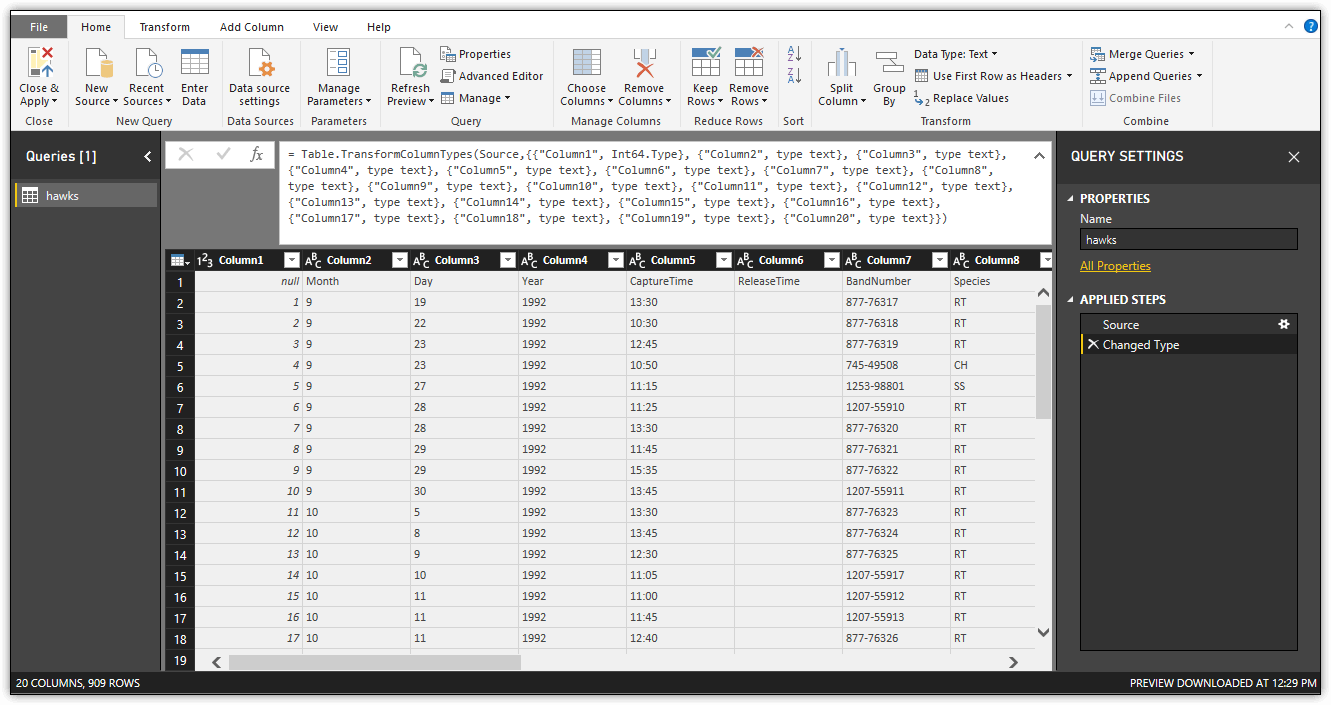Click the vertical scrollbar thumb

pos(1043,361)
